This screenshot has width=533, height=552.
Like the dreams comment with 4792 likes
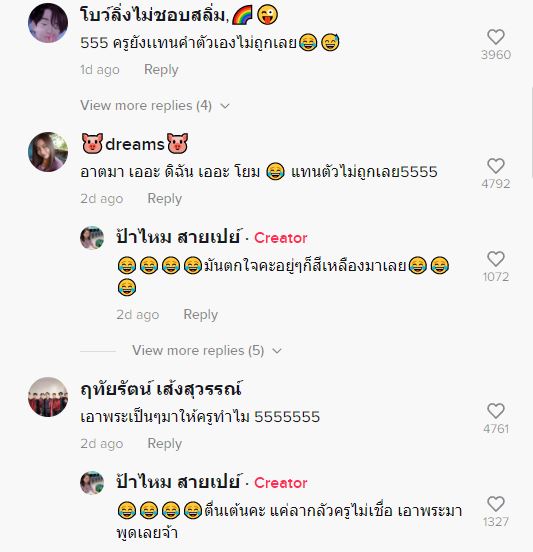pos(496,166)
